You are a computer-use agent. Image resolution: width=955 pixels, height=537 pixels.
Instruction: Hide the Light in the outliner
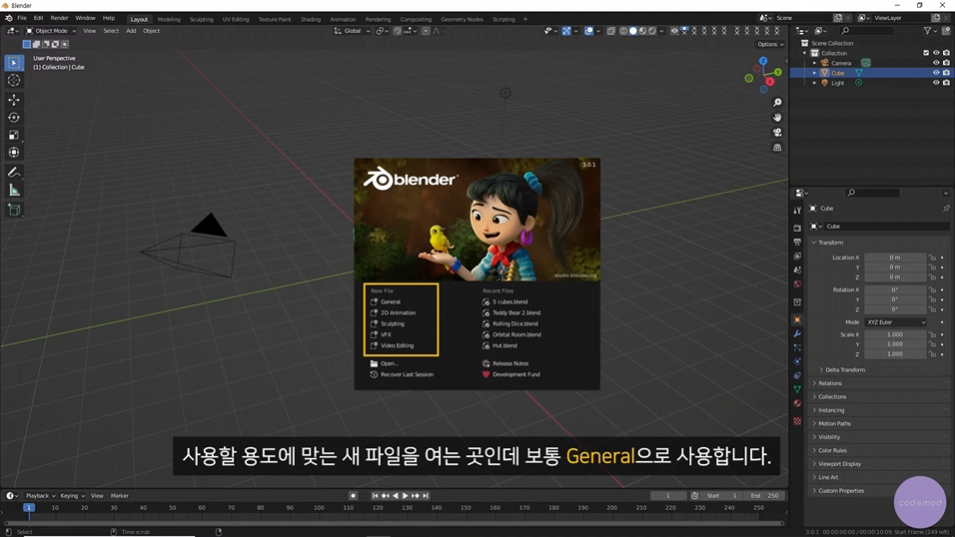(936, 83)
